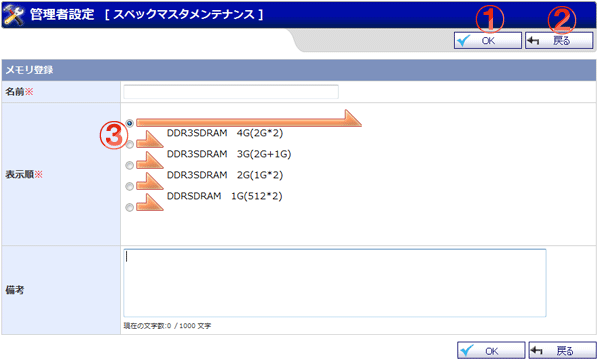Click the 備考 field label

pyautogui.click(x=15, y=290)
